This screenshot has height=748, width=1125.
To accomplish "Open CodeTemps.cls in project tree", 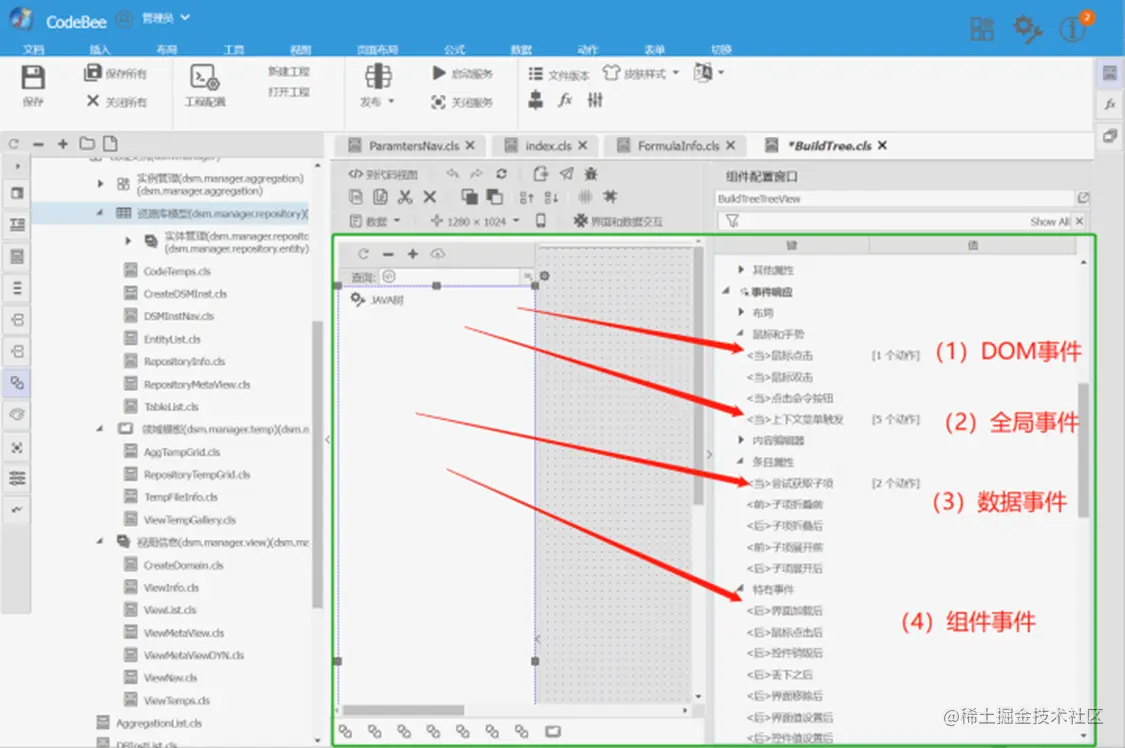I will (176, 271).
